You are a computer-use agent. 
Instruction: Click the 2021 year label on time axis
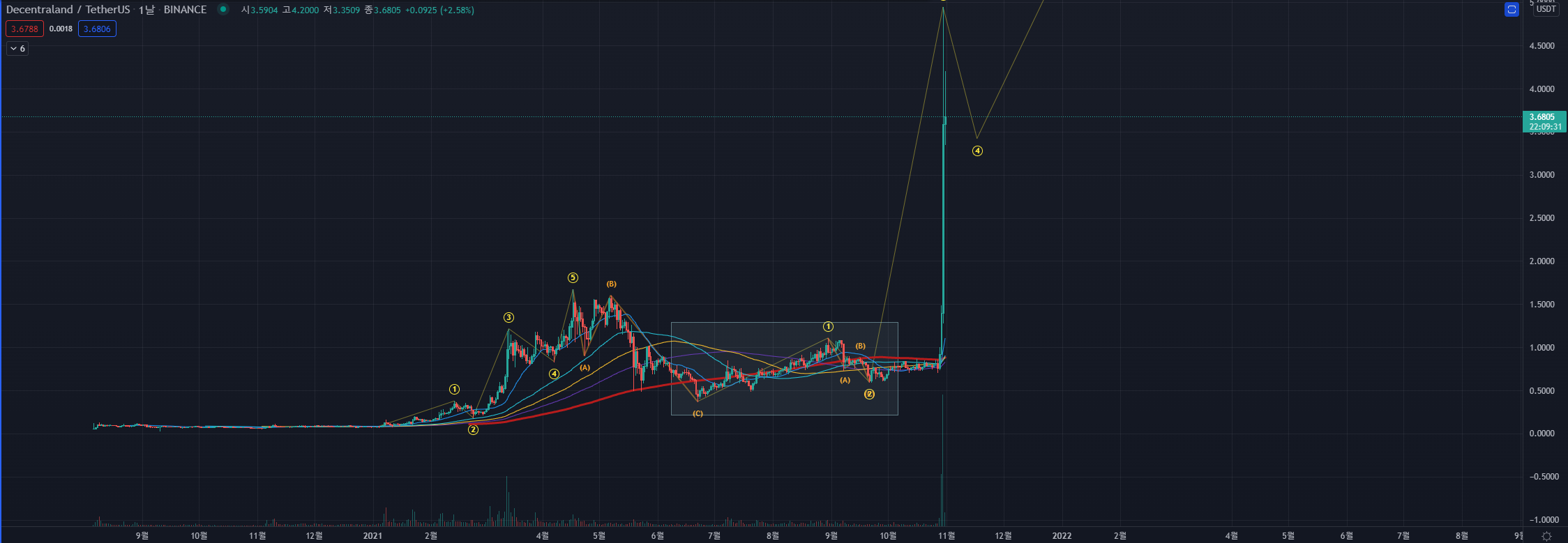tap(372, 535)
